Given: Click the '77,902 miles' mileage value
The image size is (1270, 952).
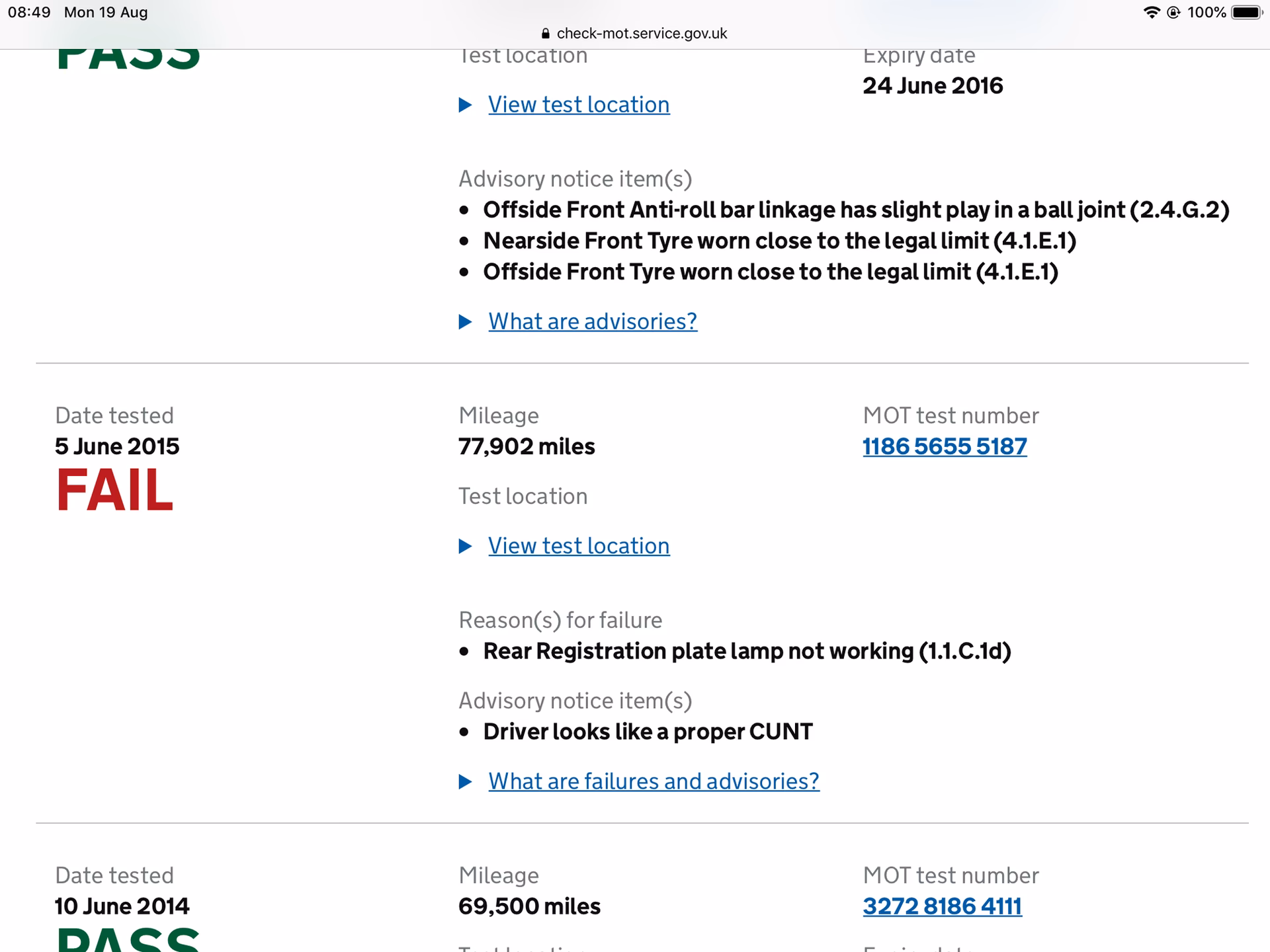Looking at the screenshot, I should [x=527, y=446].
